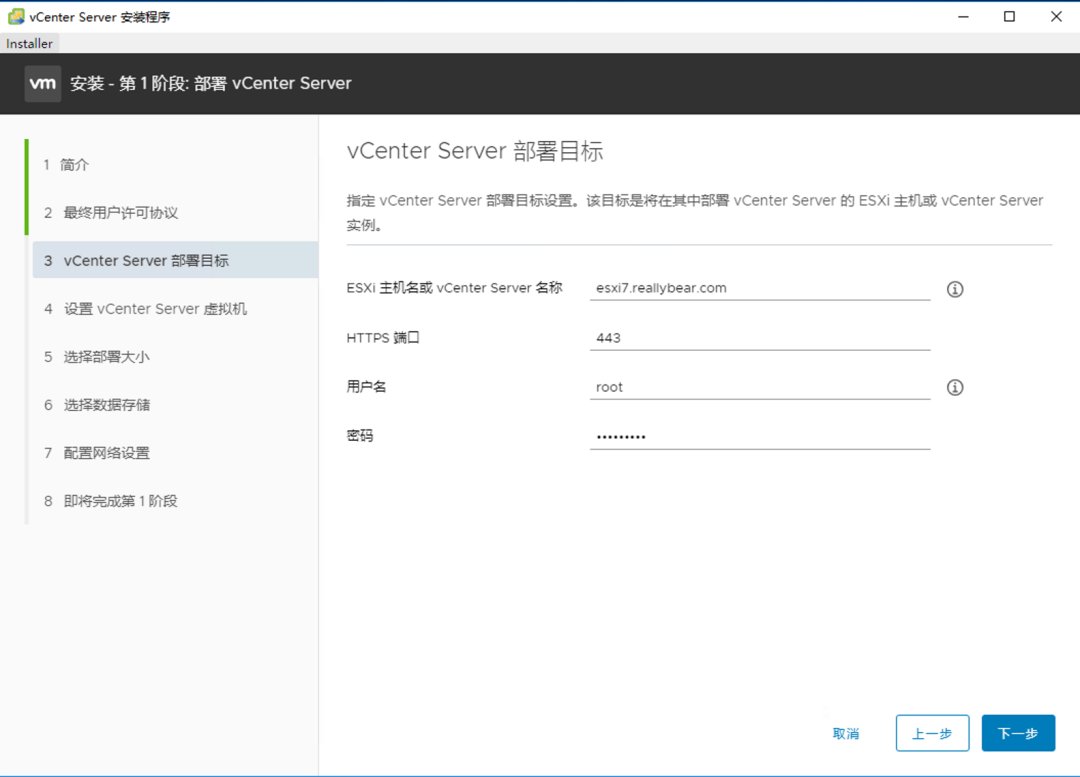The height and width of the screenshot is (777, 1080).
Task: Click the vCenter Server installer title bar icon
Action: [16, 17]
